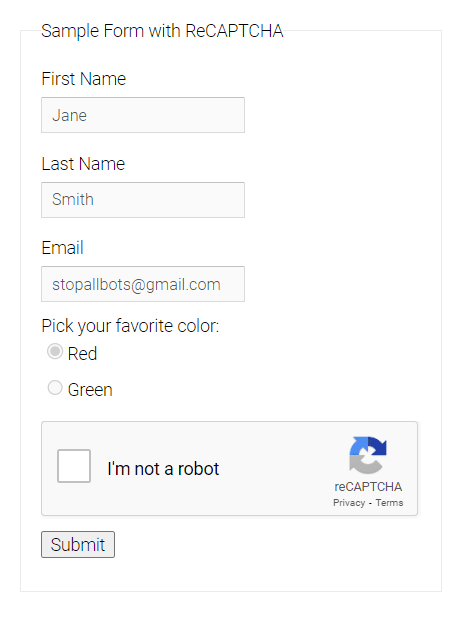Click the I'm not a robot text
This screenshot has height=623, width=462.
tap(163, 469)
